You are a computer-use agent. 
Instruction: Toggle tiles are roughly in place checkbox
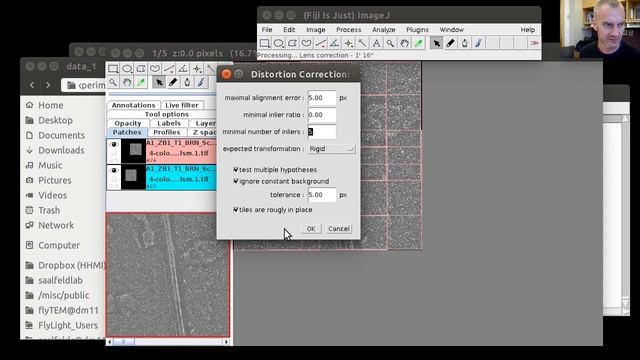[236, 209]
